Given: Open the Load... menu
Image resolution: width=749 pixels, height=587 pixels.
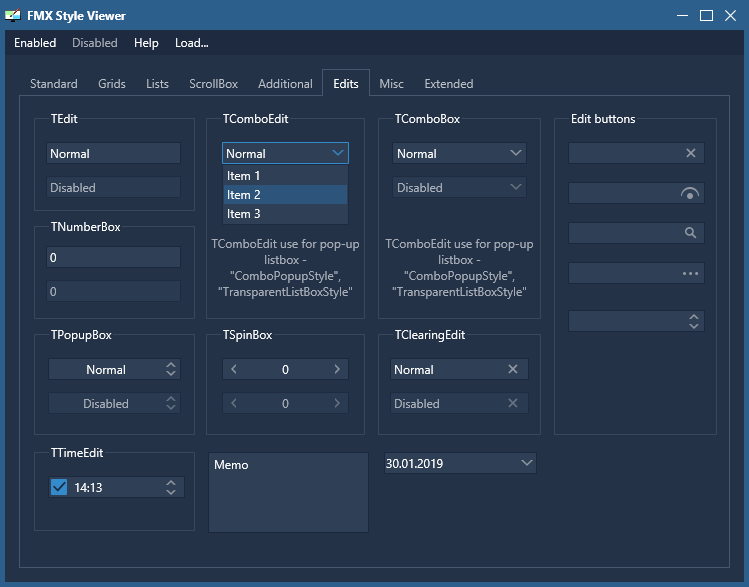Looking at the screenshot, I should 192,43.
